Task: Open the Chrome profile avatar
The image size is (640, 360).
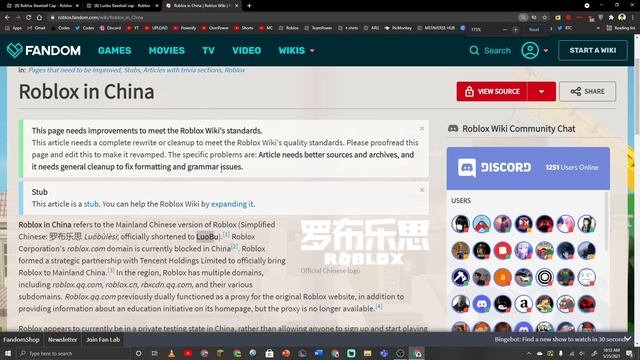Action: (622, 18)
